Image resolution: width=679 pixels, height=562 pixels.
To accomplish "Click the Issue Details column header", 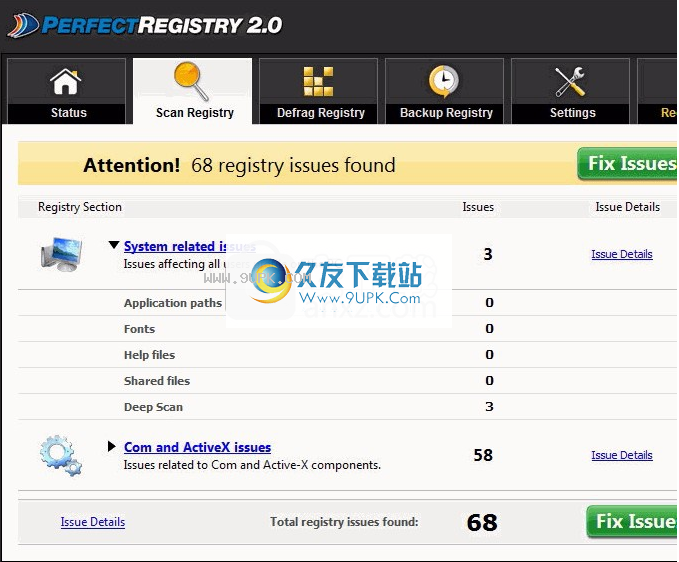I will (627, 207).
